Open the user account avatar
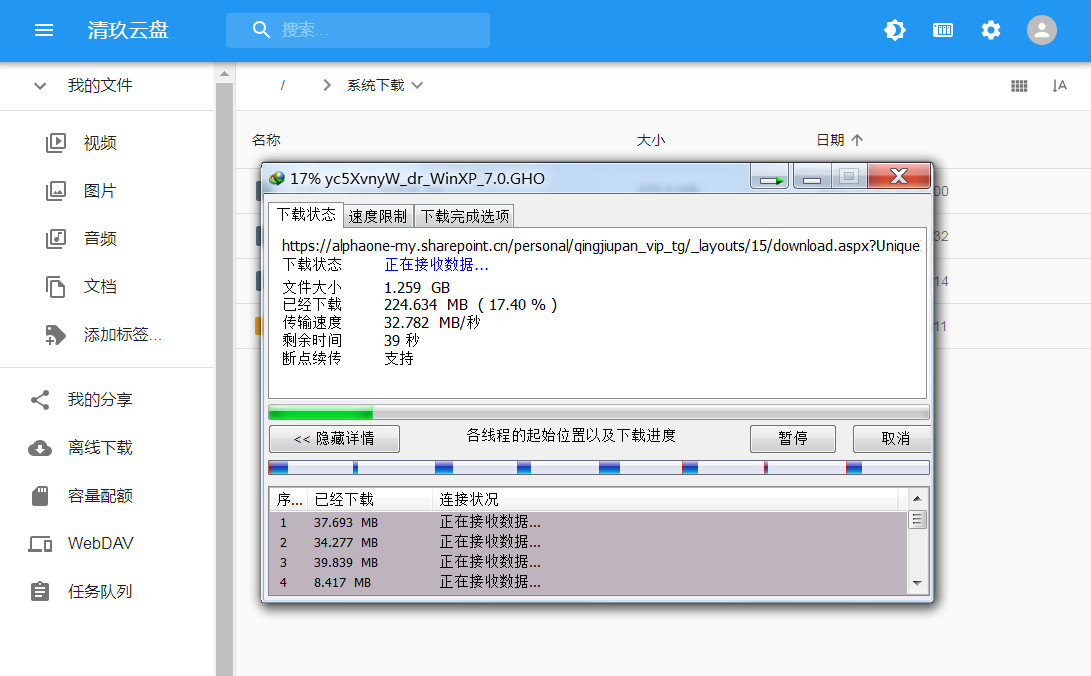The width and height of the screenshot is (1091, 676). pos(1042,30)
